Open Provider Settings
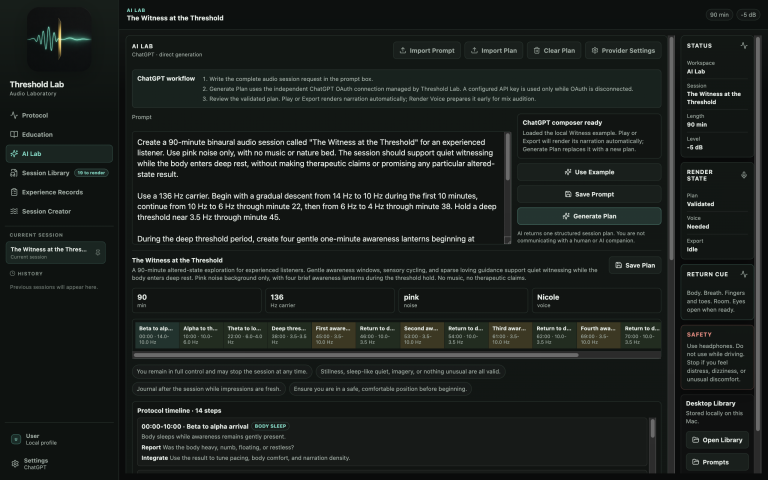The height and width of the screenshot is (480, 768). pos(623,50)
